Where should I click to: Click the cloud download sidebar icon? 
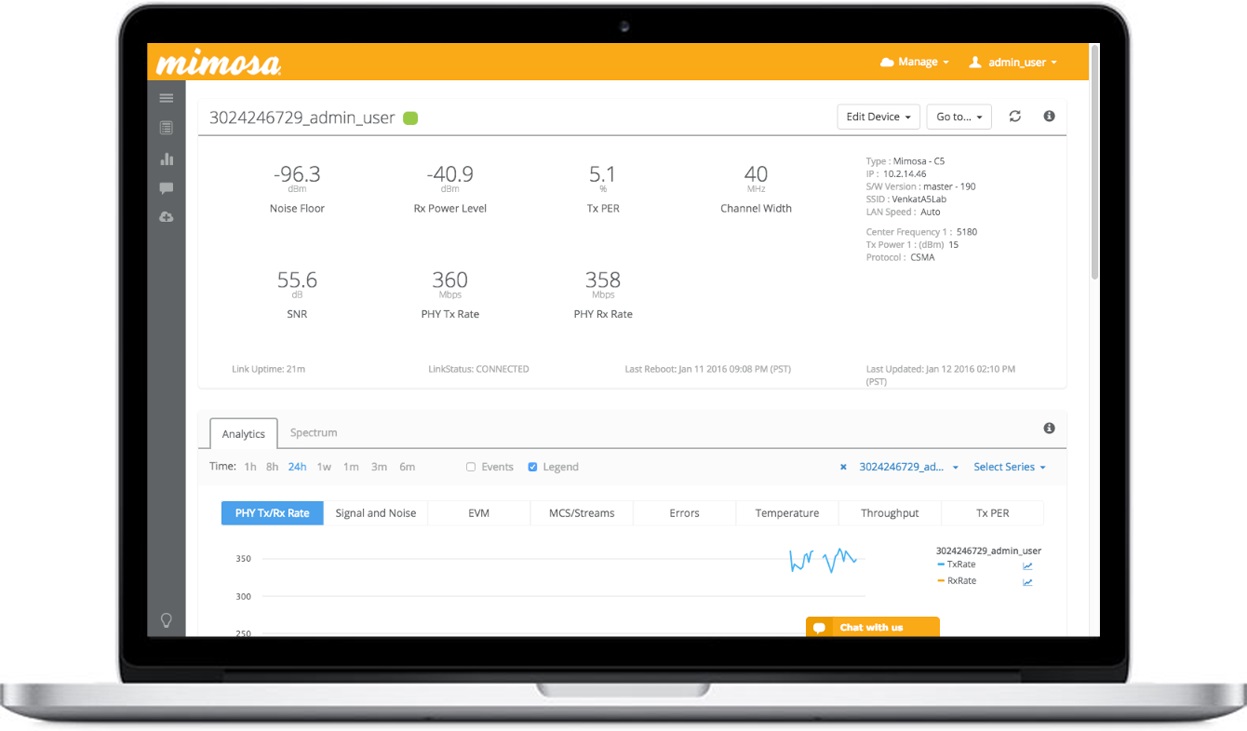point(166,217)
